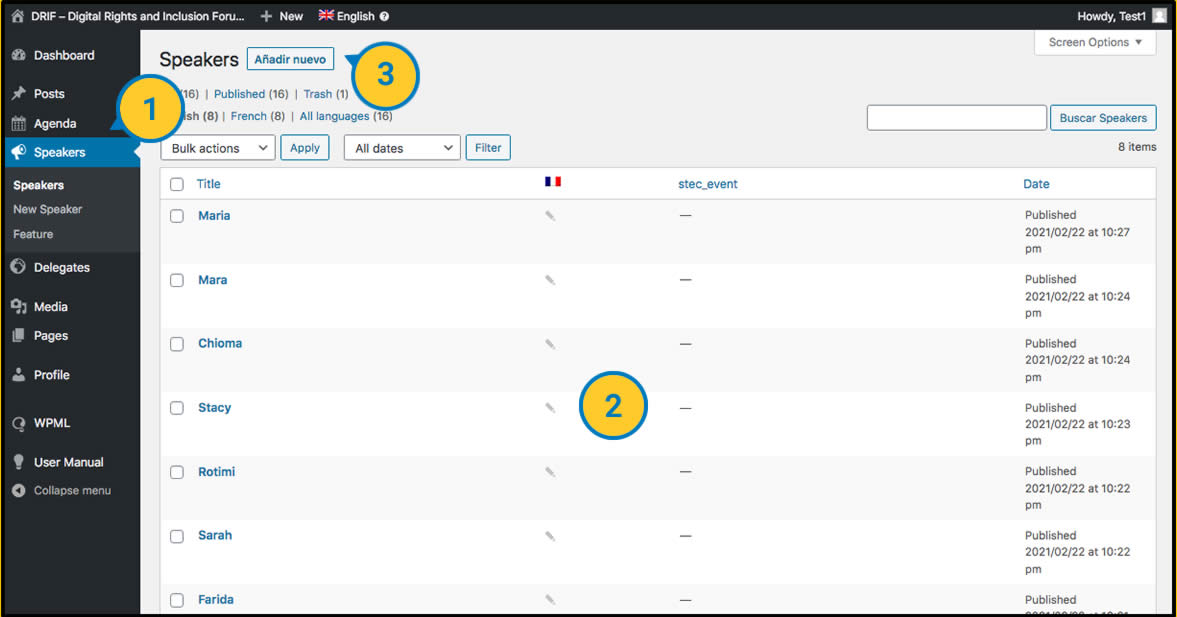Focus the speakers search text field
The height and width of the screenshot is (617, 1177).
pos(956,118)
